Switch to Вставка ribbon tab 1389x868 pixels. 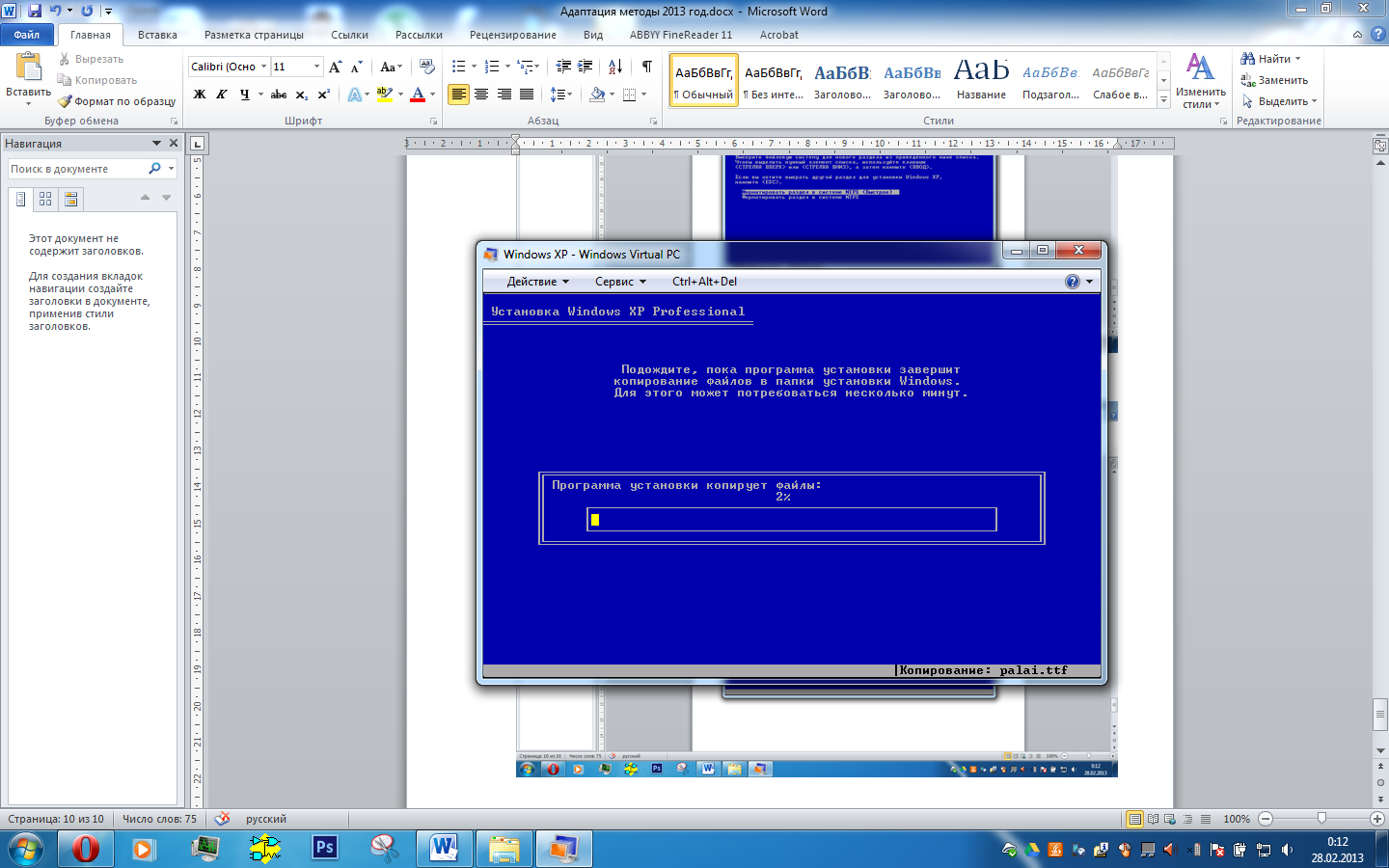click(157, 35)
